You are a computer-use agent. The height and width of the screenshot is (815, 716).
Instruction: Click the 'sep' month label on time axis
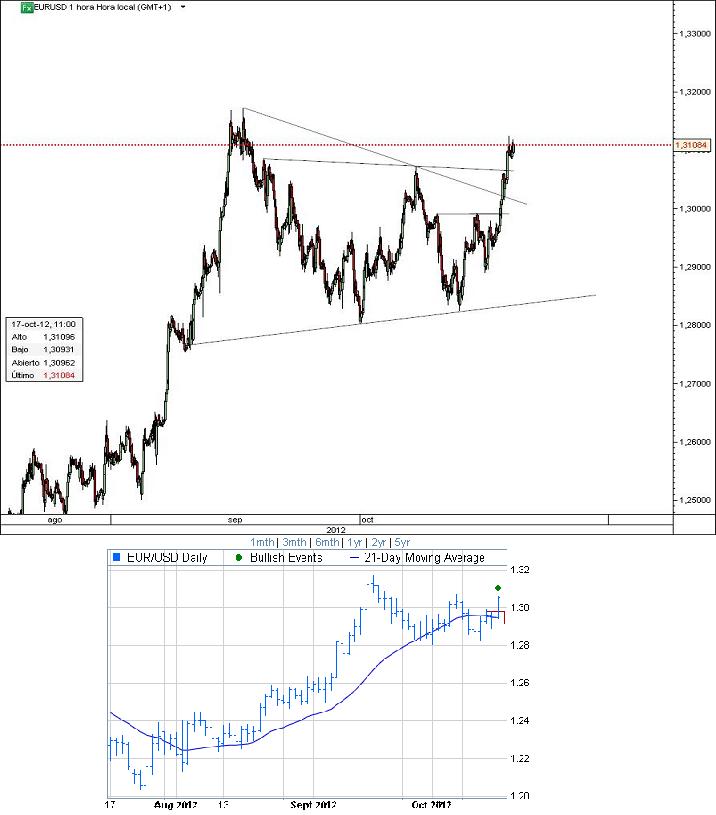point(235,520)
